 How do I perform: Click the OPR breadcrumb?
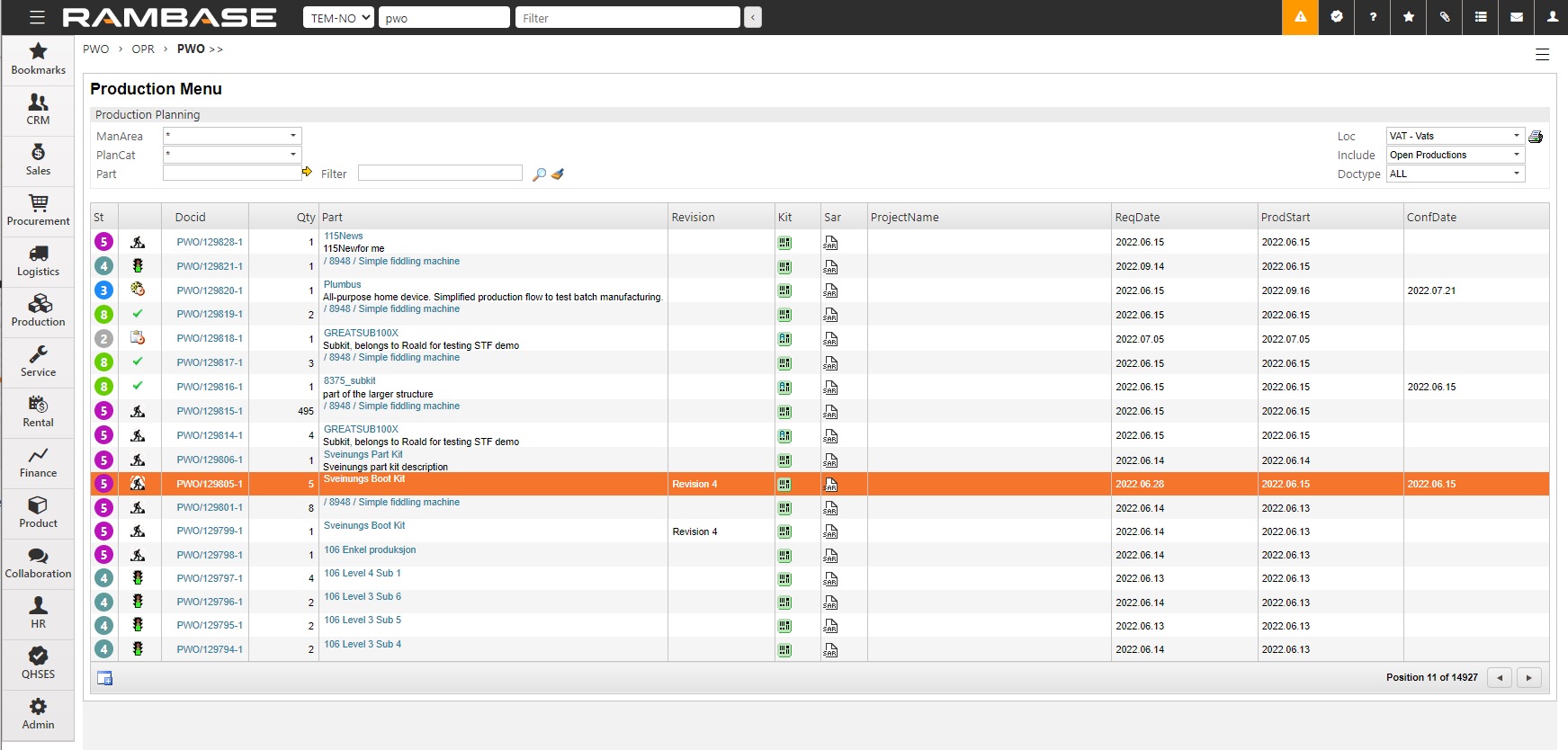143,49
